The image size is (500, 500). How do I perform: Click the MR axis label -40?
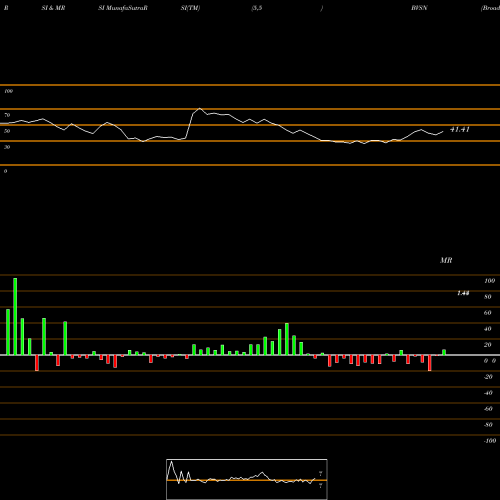click(x=488, y=393)
